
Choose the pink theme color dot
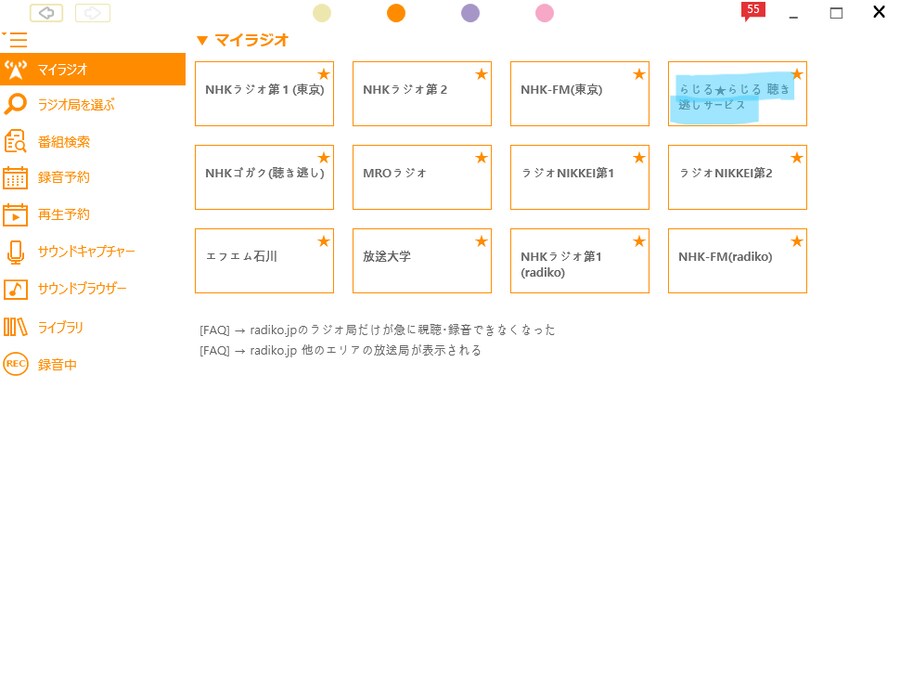tap(544, 13)
